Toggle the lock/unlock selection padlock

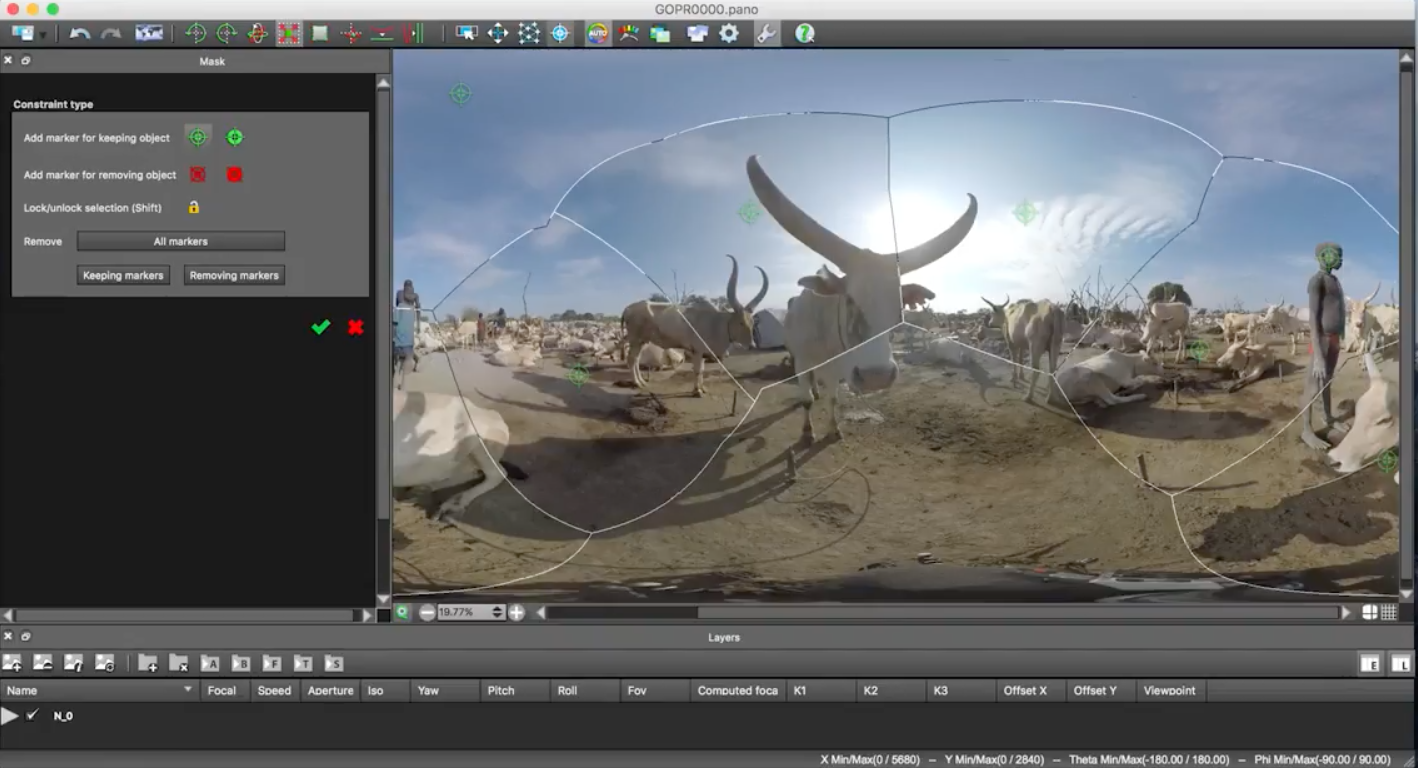(x=194, y=208)
